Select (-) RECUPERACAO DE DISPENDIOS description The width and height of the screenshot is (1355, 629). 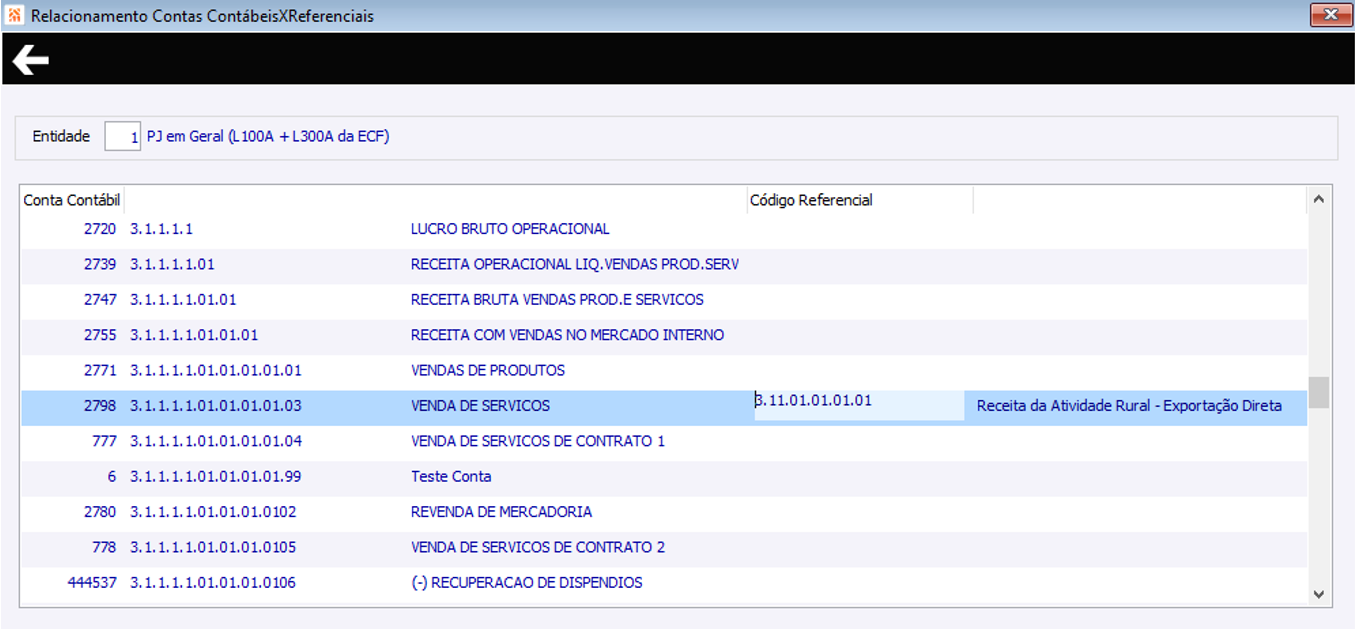coord(527,583)
